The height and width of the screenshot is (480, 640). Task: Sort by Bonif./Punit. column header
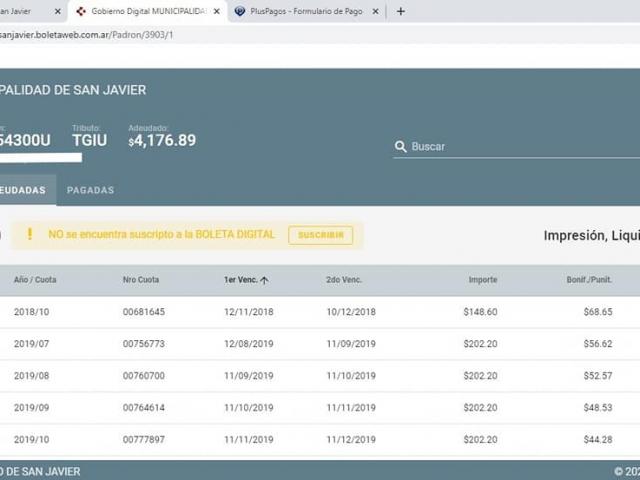pos(589,280)
